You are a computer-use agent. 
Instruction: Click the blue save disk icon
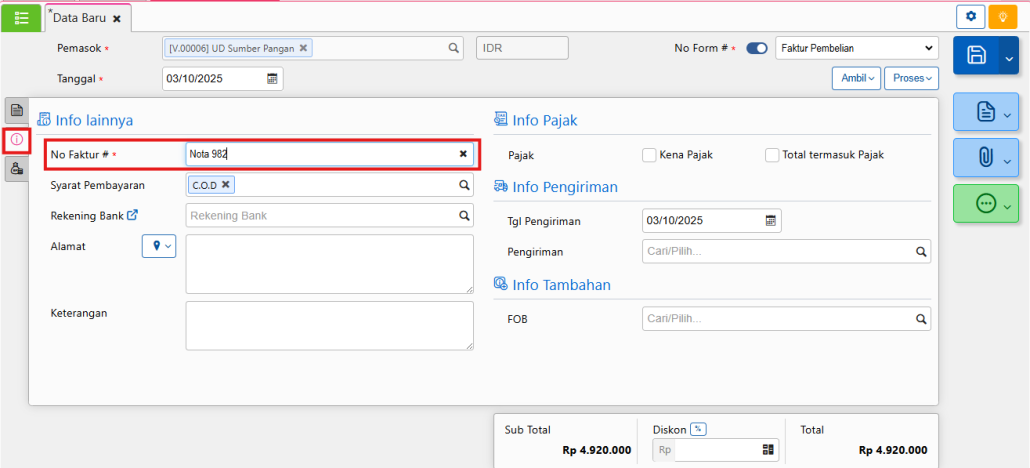[977, 58]
